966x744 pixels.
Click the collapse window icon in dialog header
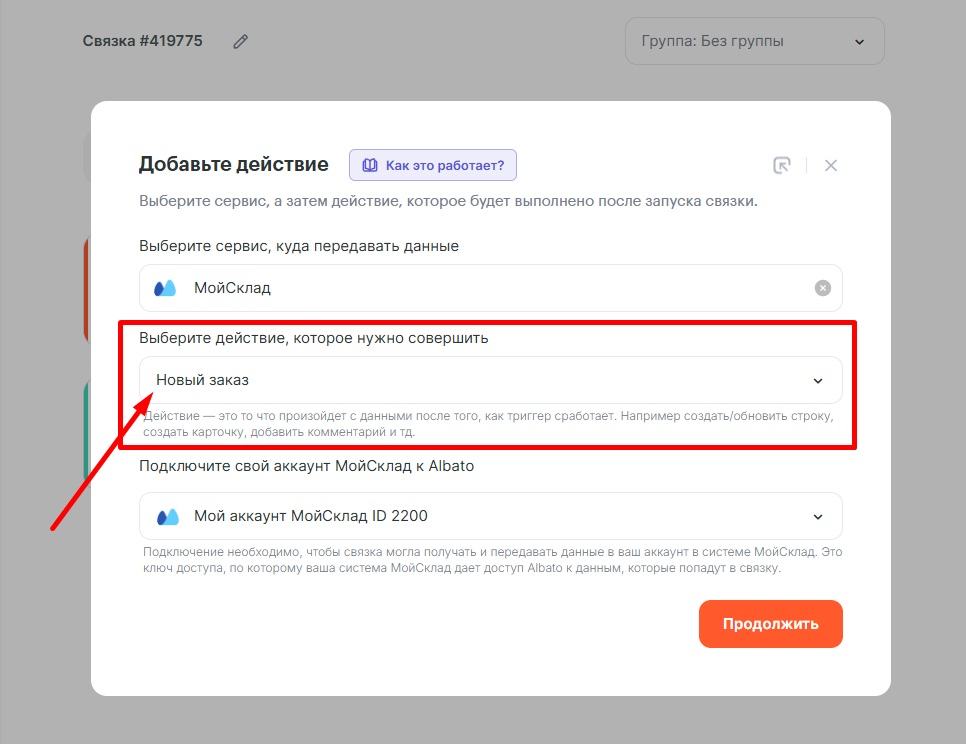(782, 165)
